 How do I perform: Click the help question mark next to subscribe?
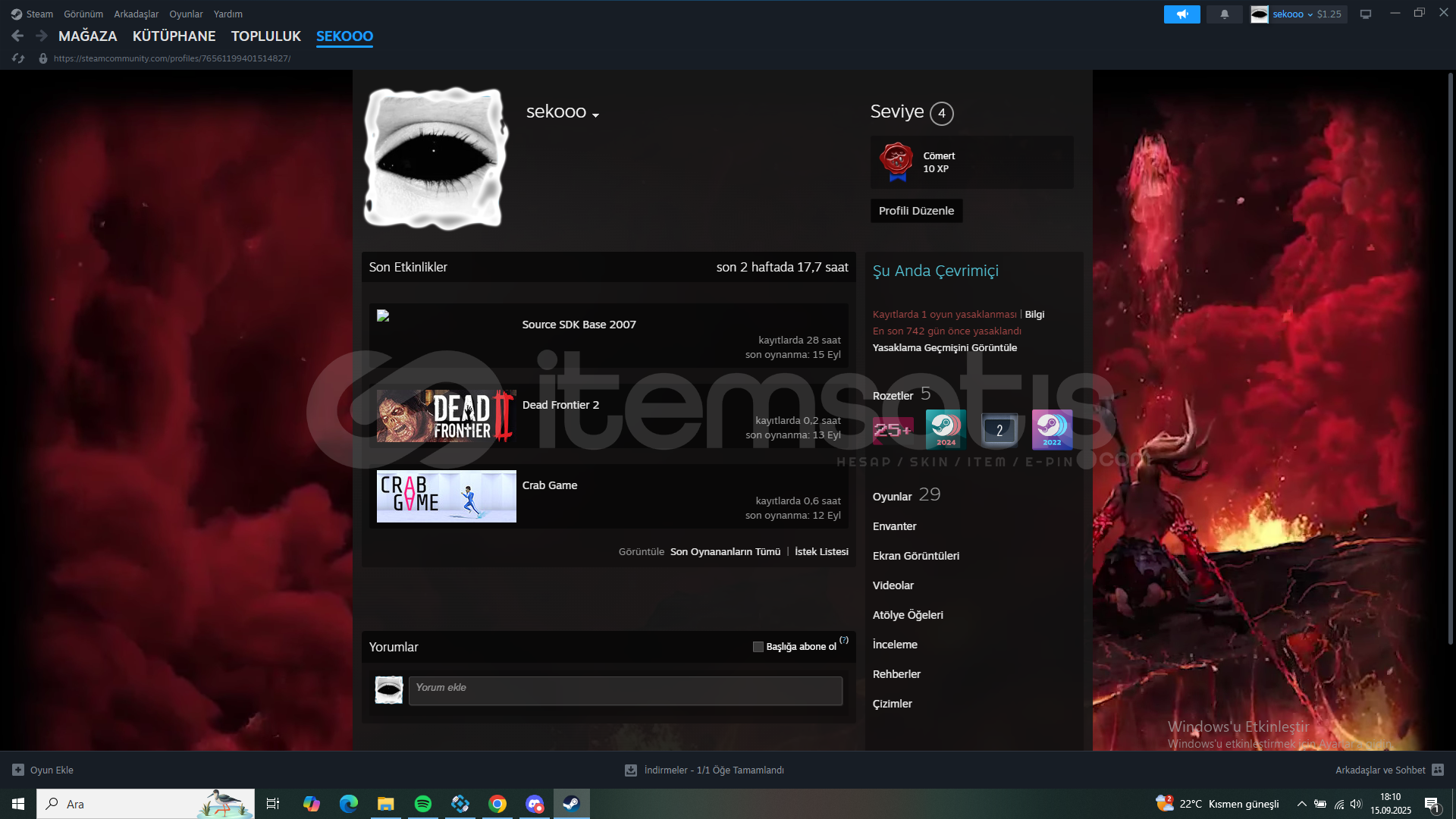(844, 640)
